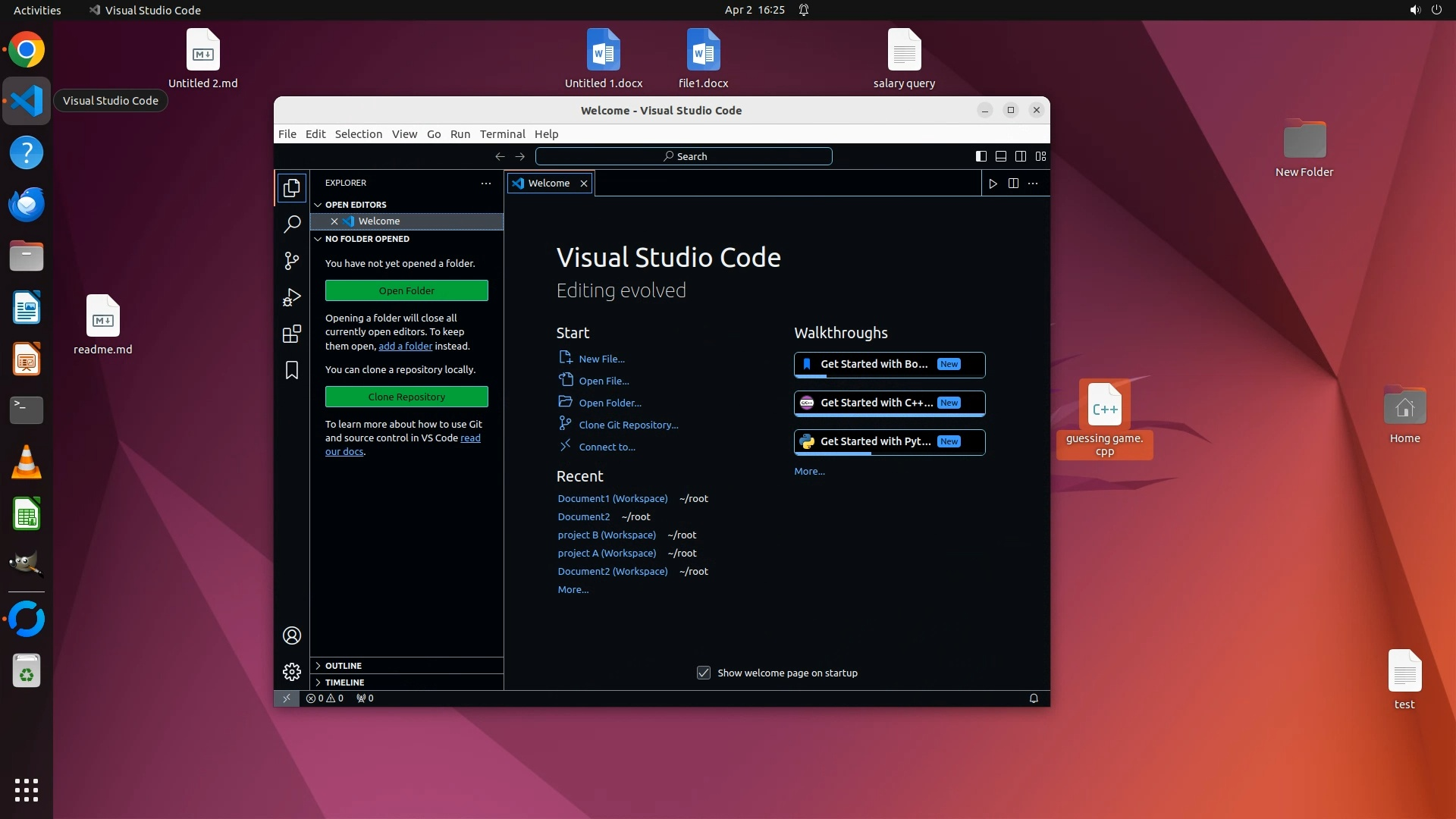Toggle the bottom Panel layout button

point(1001,156)
